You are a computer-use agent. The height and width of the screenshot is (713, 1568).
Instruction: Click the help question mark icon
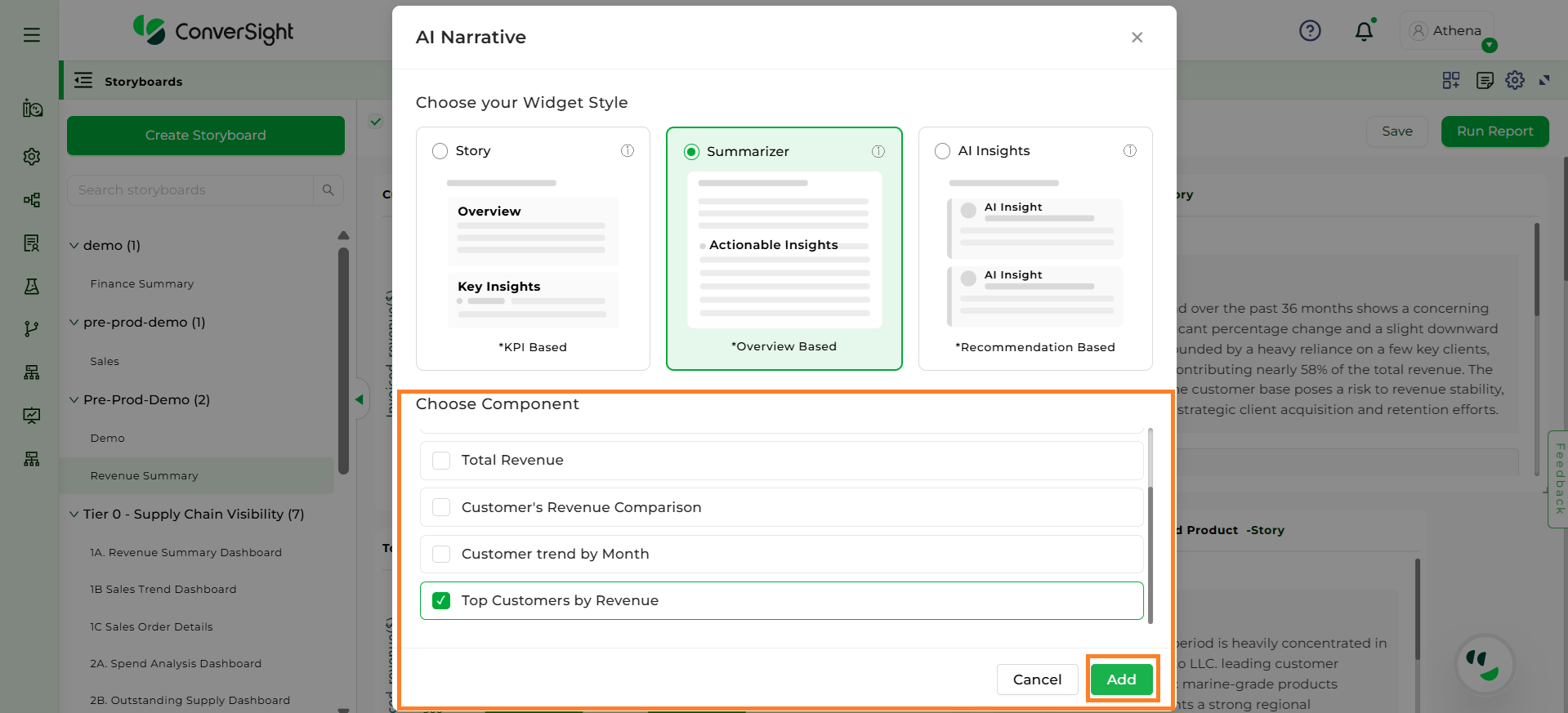pyautogui.click(x=1310, y=31)
